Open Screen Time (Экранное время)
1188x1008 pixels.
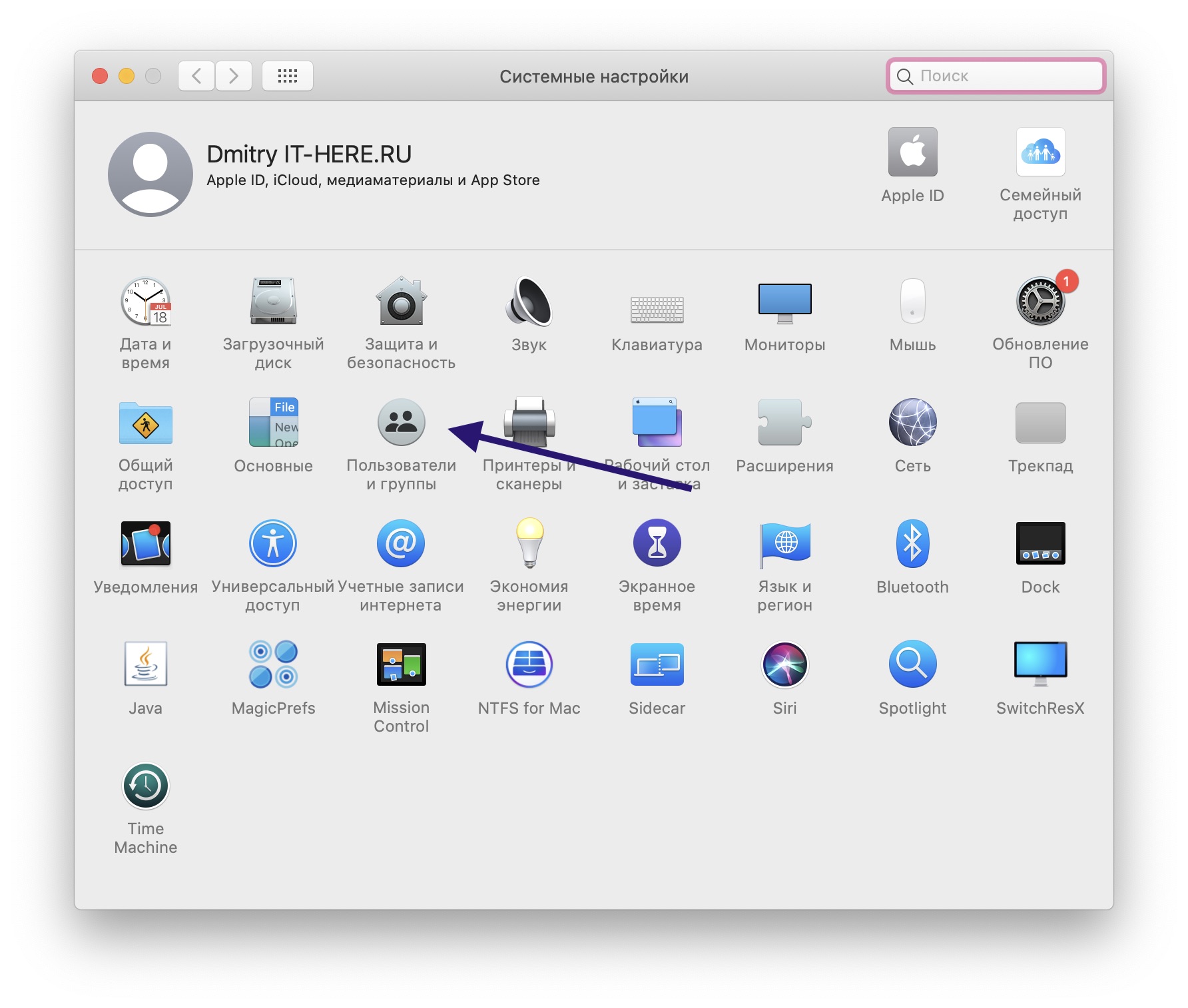(x=657, y=544)
